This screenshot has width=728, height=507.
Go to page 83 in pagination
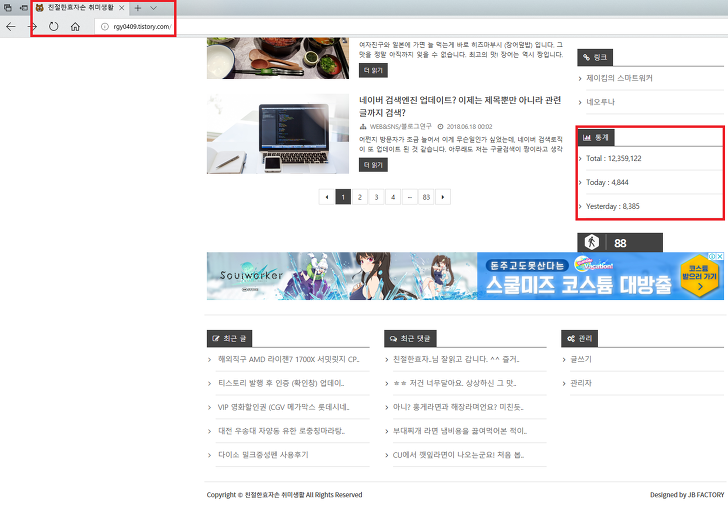coord(426,197)
